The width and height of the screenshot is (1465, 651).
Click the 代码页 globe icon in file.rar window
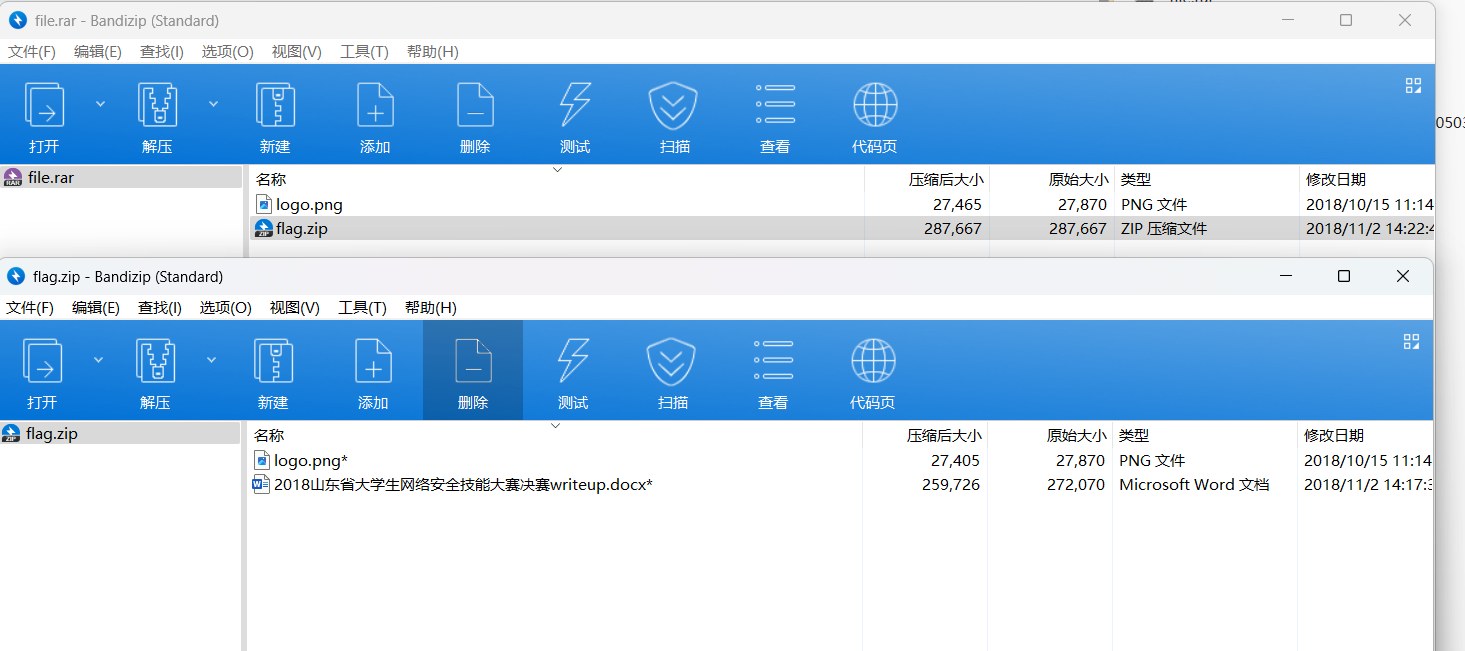coord(875,106)
